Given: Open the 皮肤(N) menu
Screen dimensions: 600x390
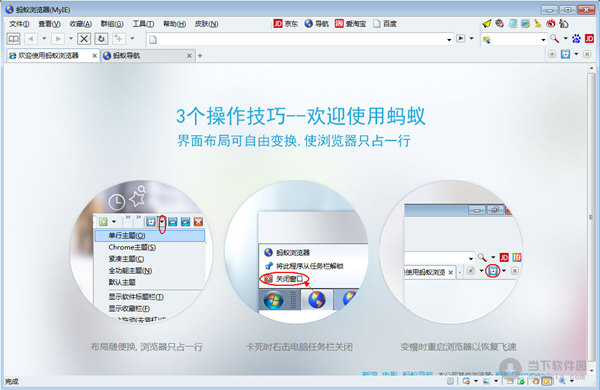Looking at the screenshot, I should pos(206,24).
